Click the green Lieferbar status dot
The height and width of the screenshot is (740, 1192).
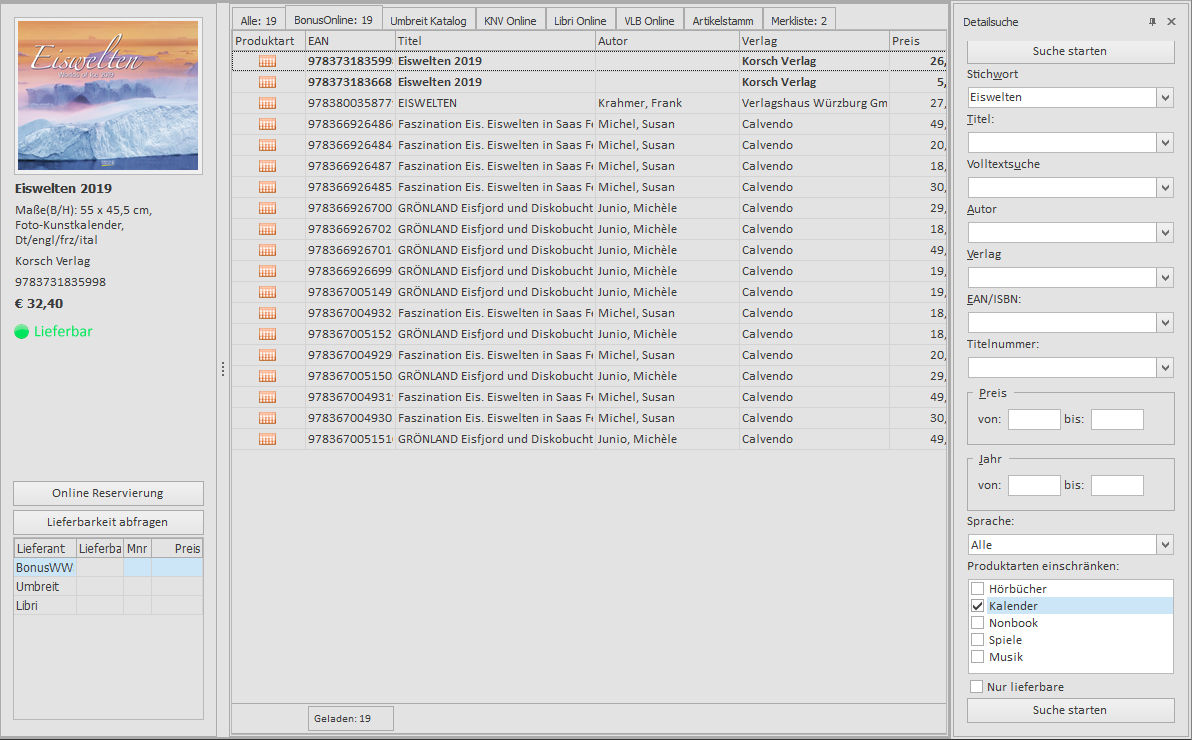pos(22,332)
